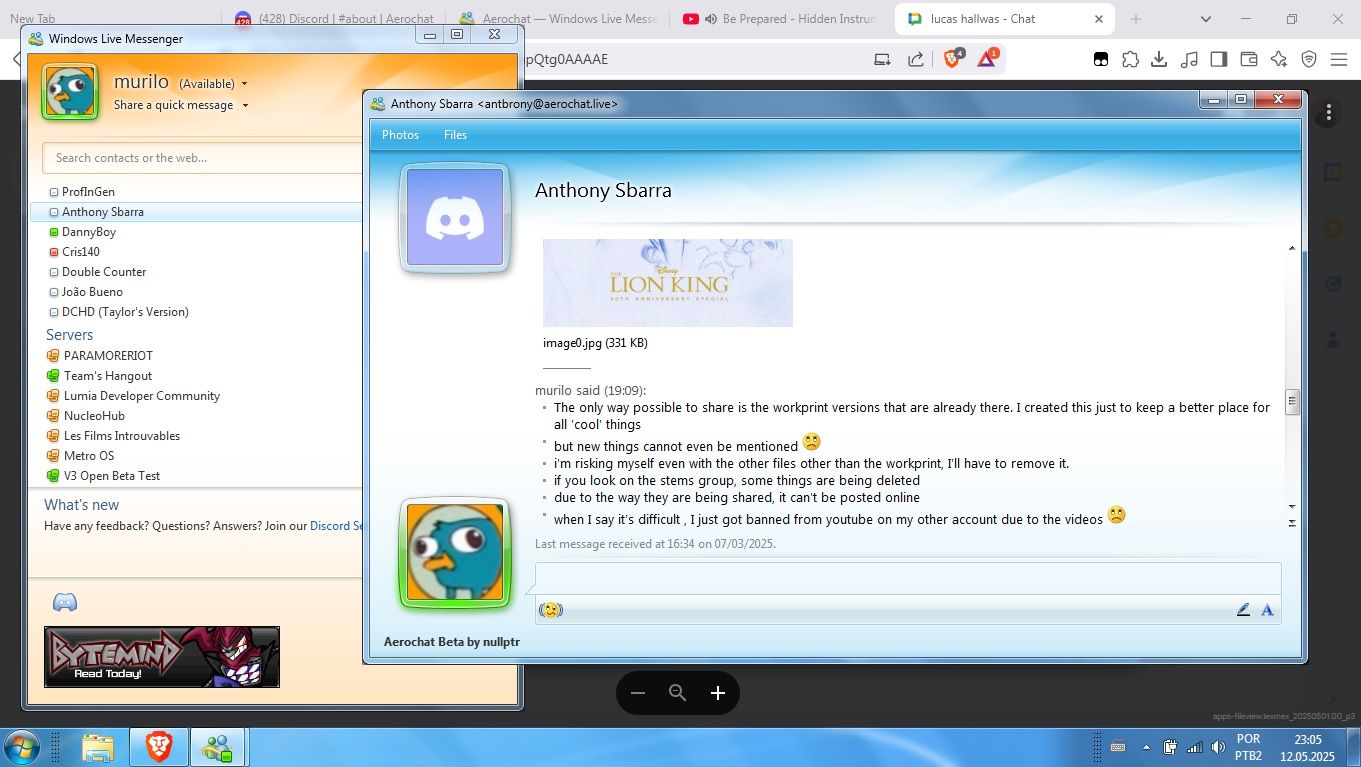
Task: Click the zoom in plus button
Action: (x=717, y=693)
